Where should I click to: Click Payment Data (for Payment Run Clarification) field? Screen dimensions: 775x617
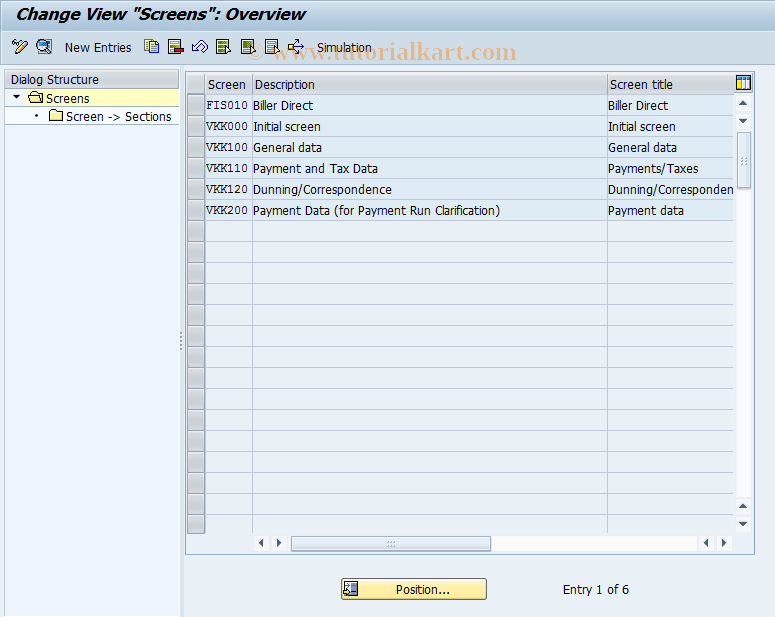point(430,211)
